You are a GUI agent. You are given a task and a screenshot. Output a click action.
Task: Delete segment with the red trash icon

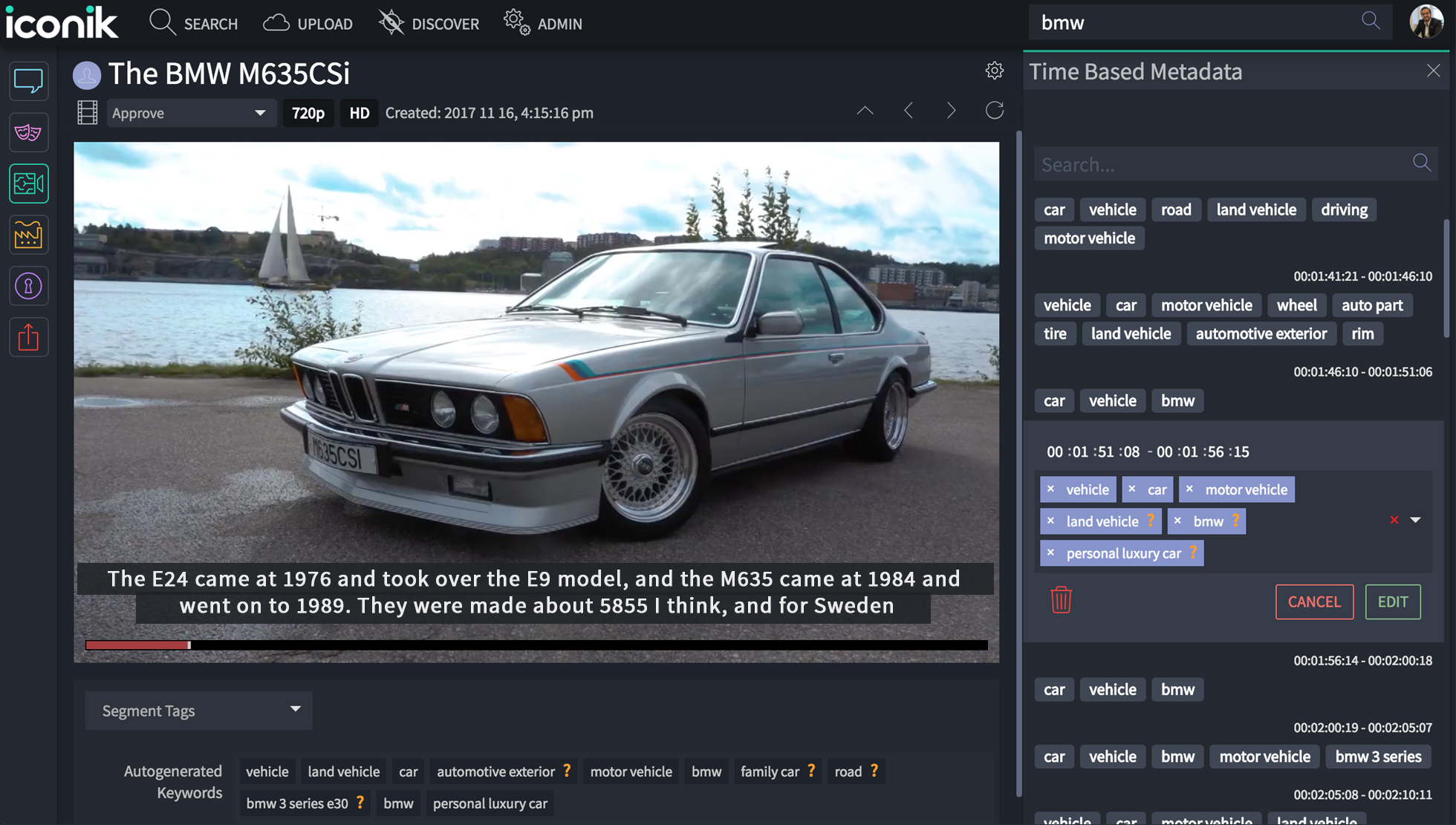coord(1061,600)
